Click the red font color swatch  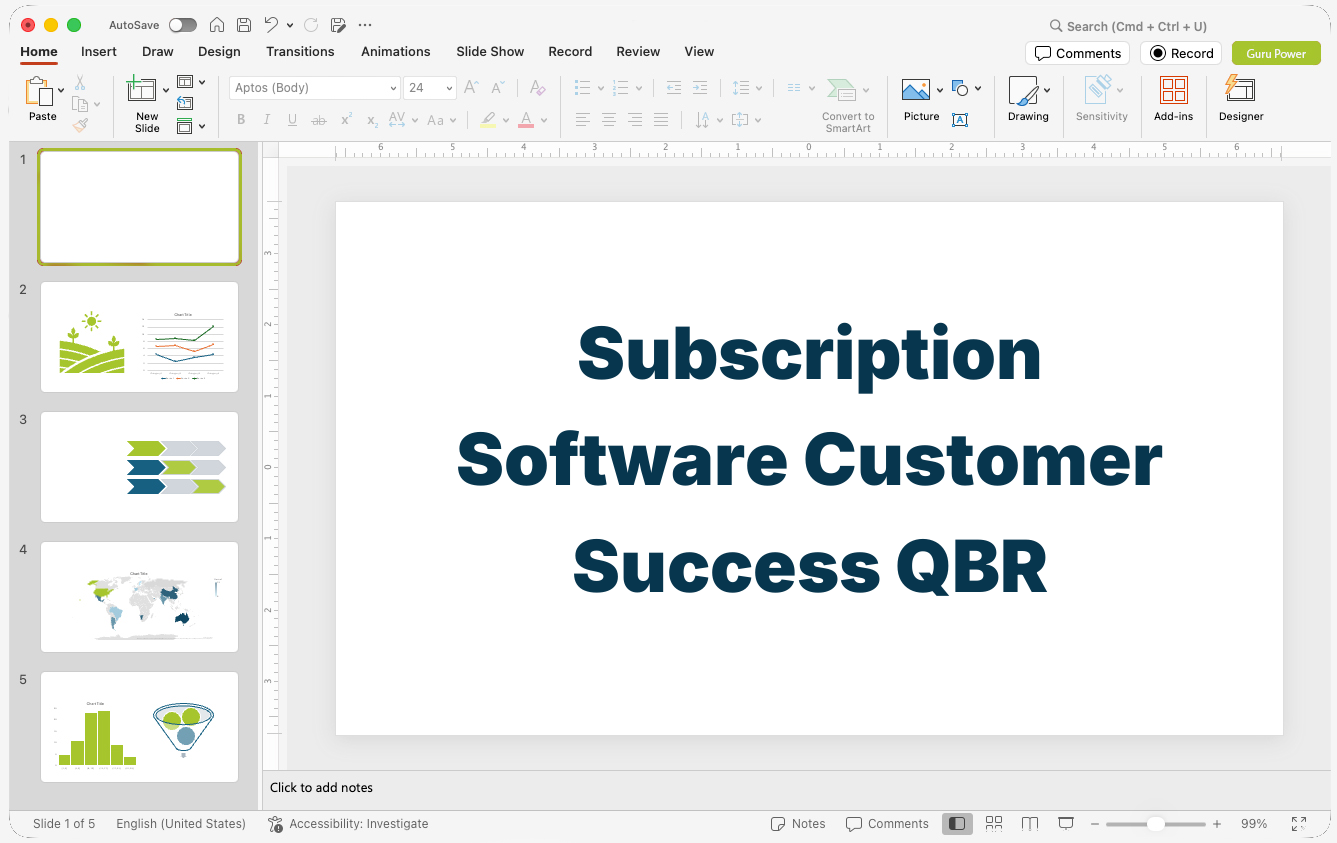coord(526,120)
